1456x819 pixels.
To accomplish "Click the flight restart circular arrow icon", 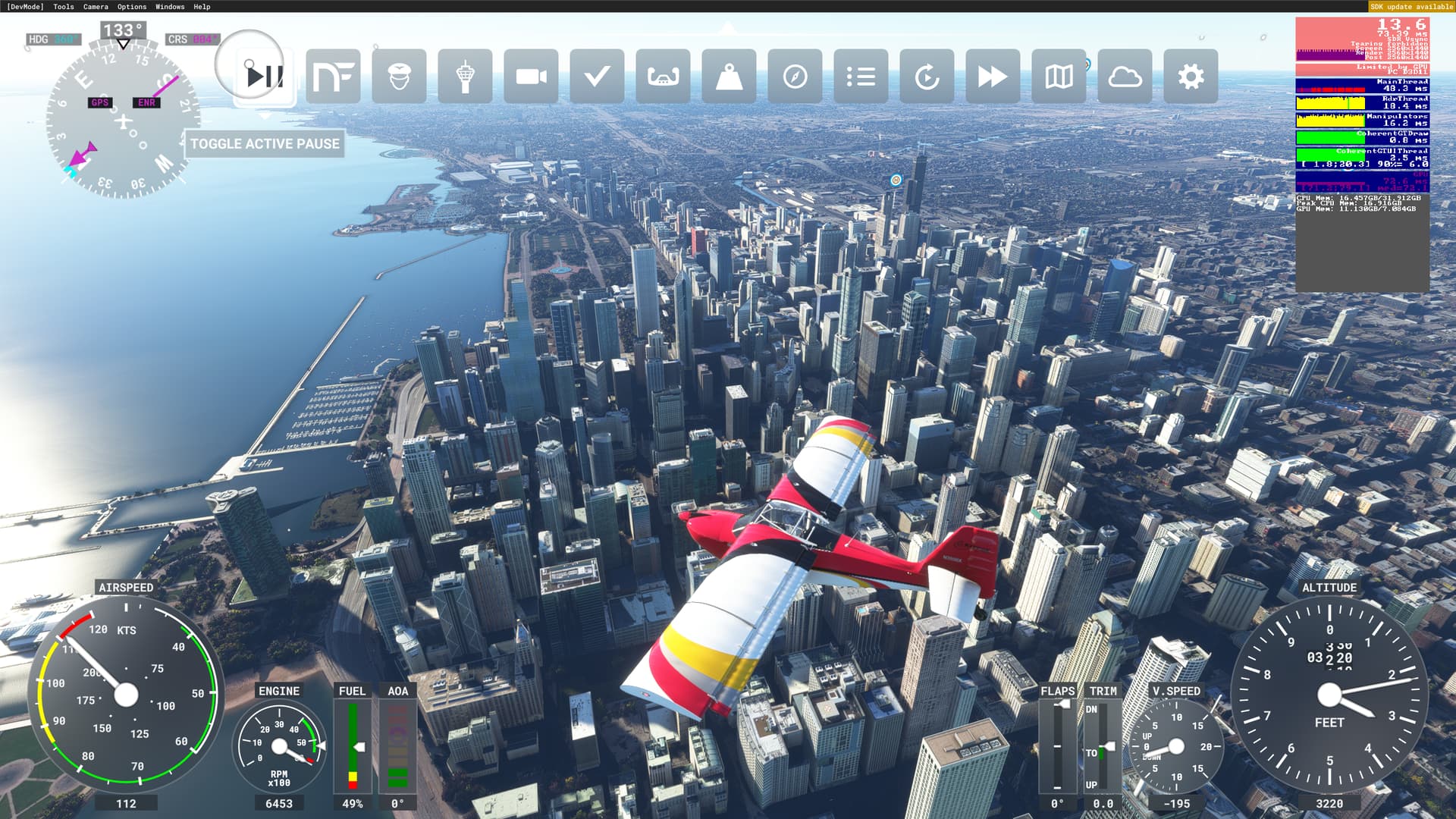I will coord(927,77).
